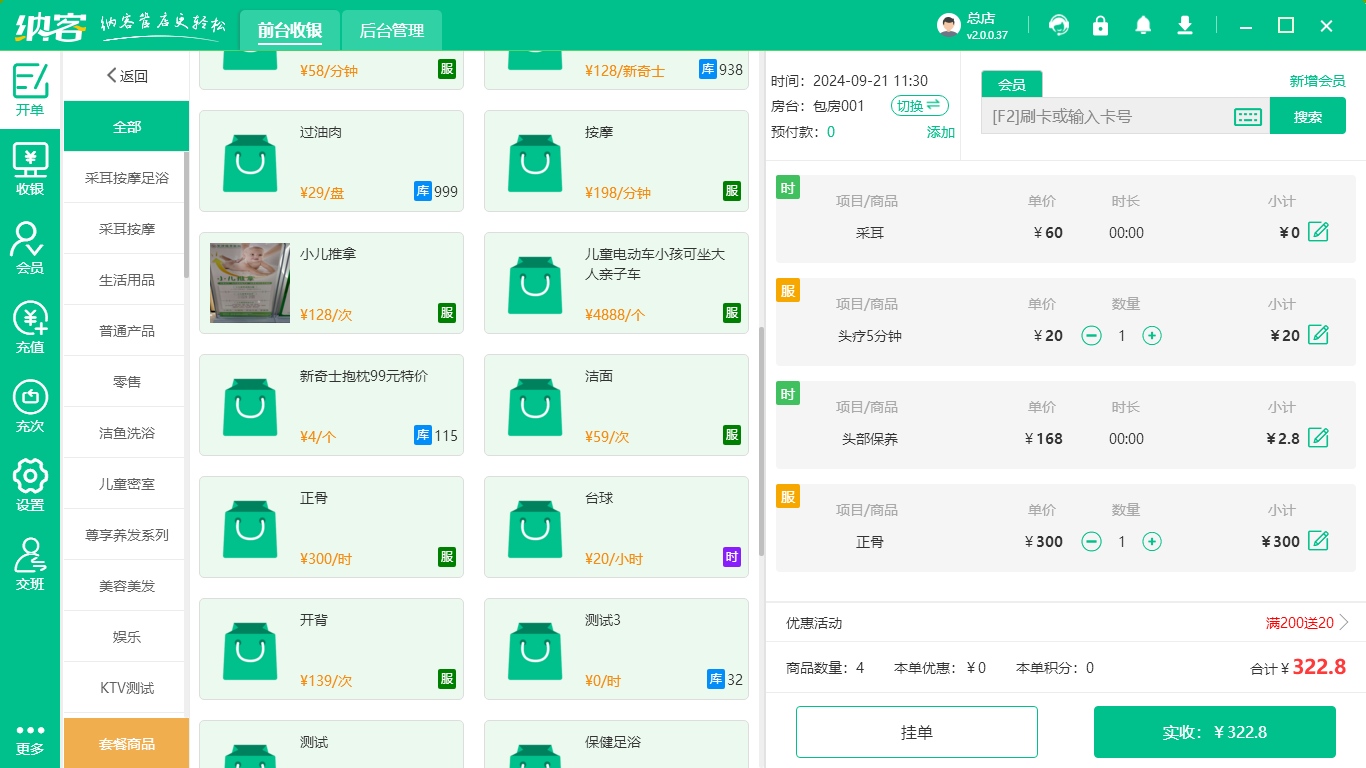Viewport: 1366px width, 768px height.
Task: Click the 挂单 hold order button
Action: coord(916,732)
